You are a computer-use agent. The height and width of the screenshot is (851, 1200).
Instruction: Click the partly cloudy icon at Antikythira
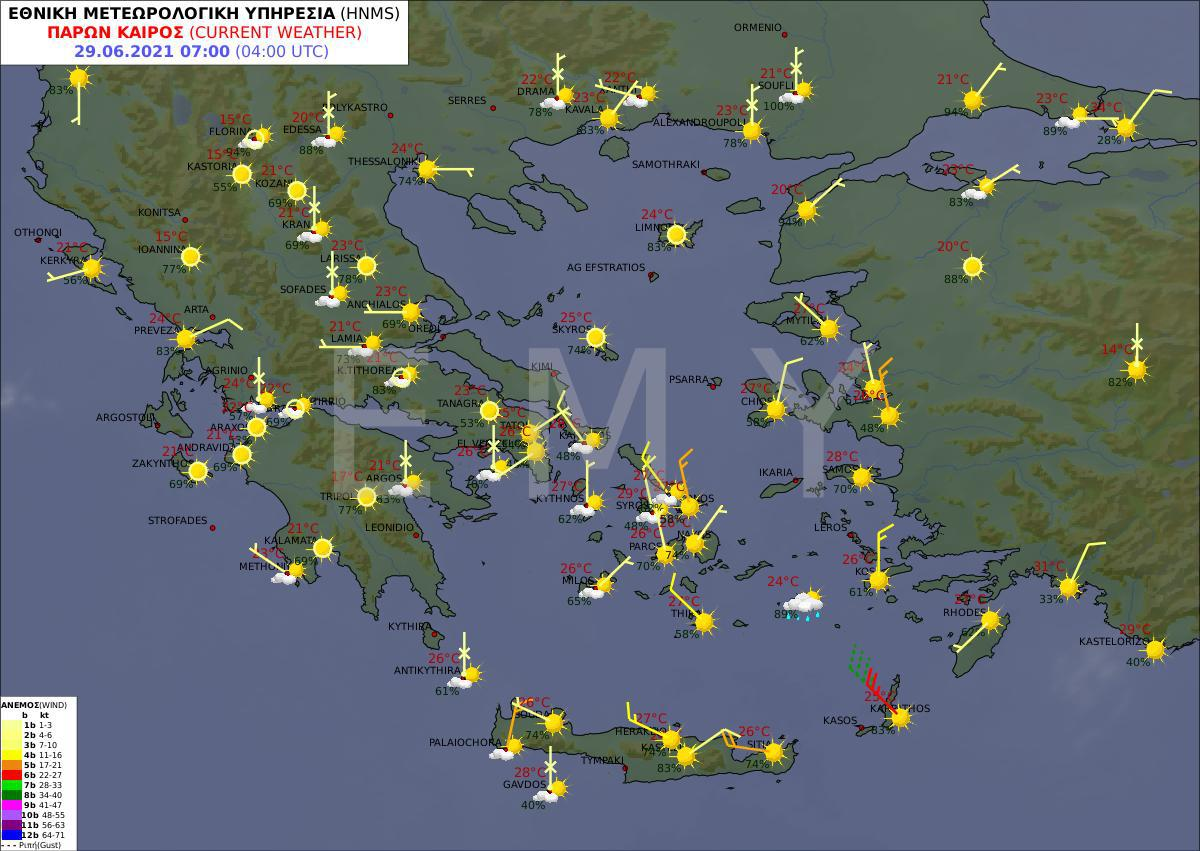click(x=466, y=677)
